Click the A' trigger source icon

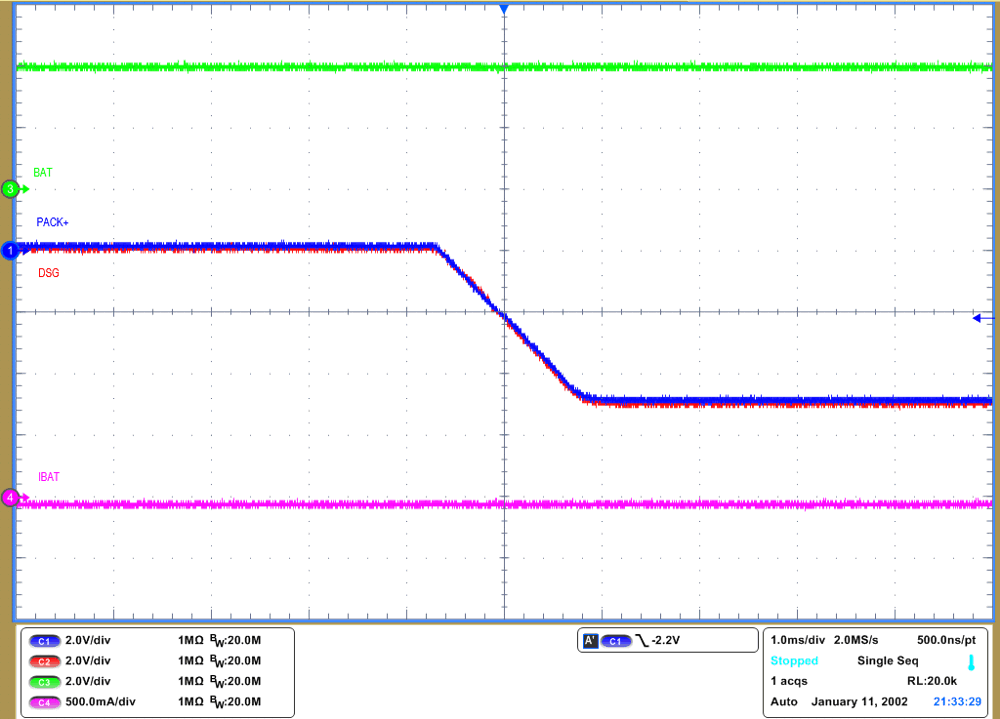(x=590, y=640)
